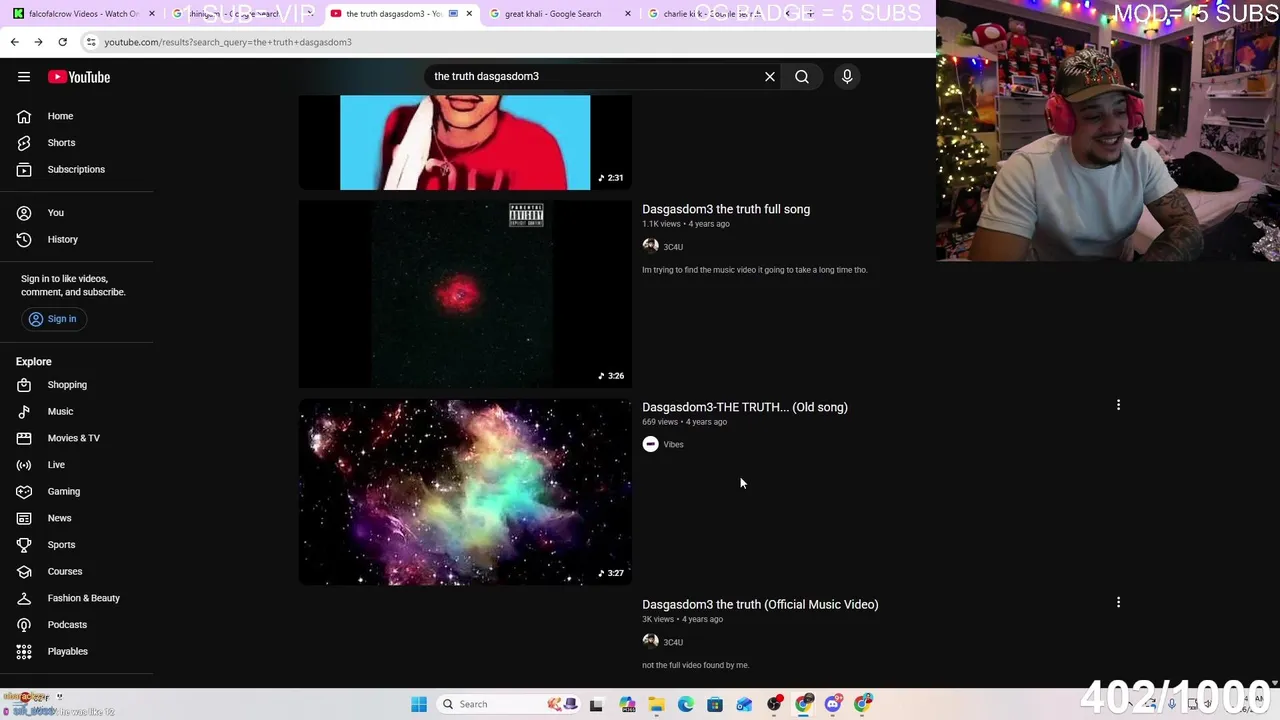Open Discord from the taskbar
This screenshot has height=720, width=1280.
point(833,704)
